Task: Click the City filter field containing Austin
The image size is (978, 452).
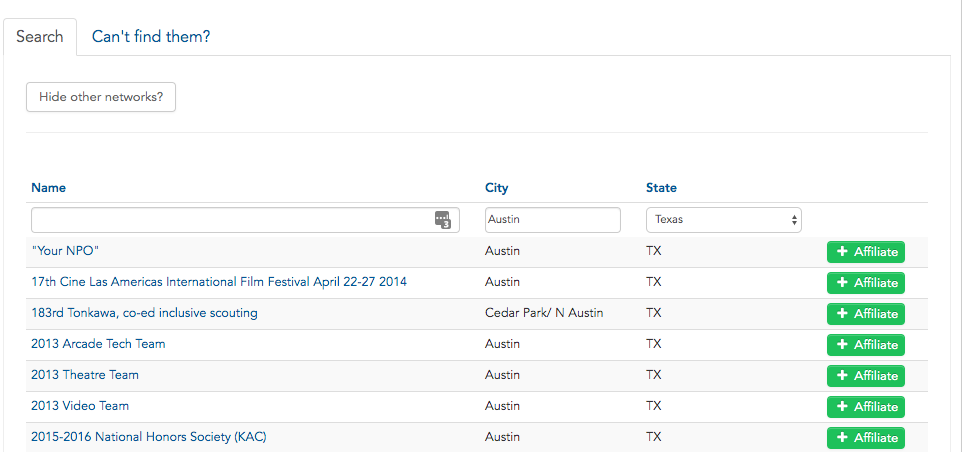Action: click(553, 220)
